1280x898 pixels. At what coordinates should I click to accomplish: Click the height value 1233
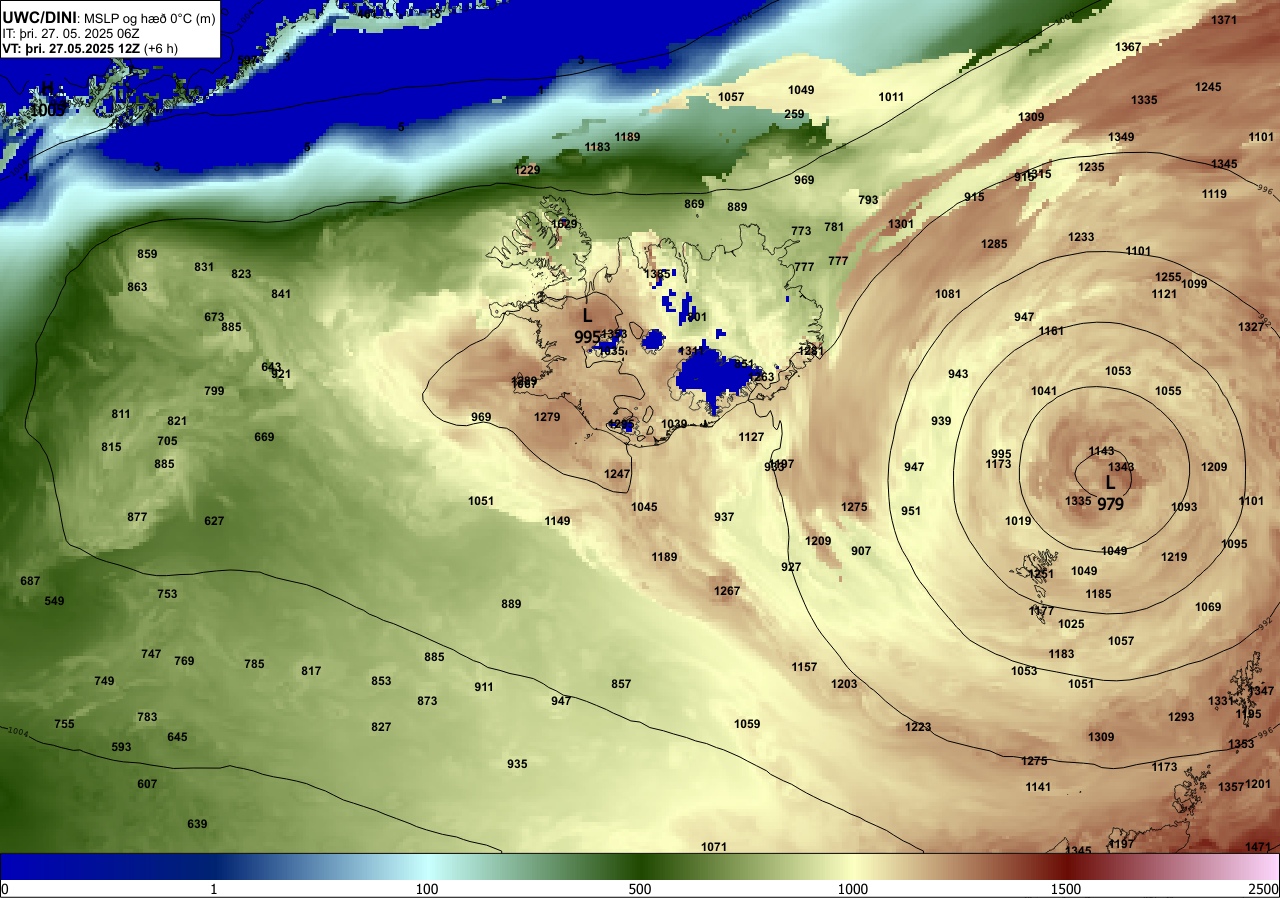[1081, 237]
